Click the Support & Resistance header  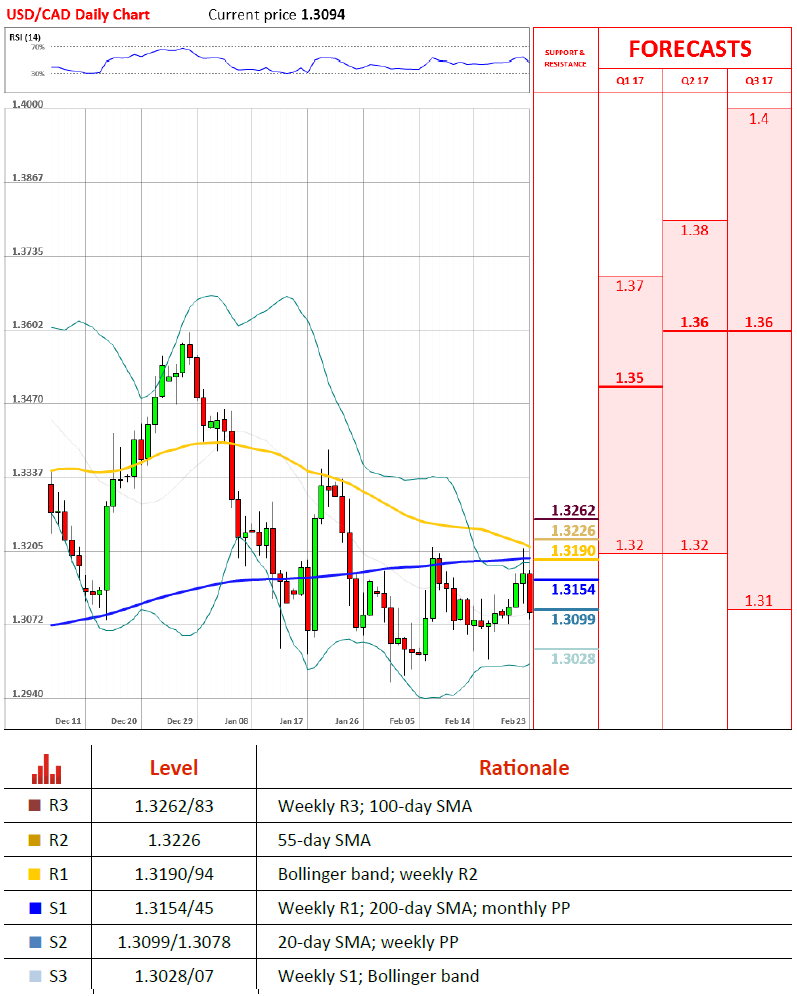coord(565,58)
